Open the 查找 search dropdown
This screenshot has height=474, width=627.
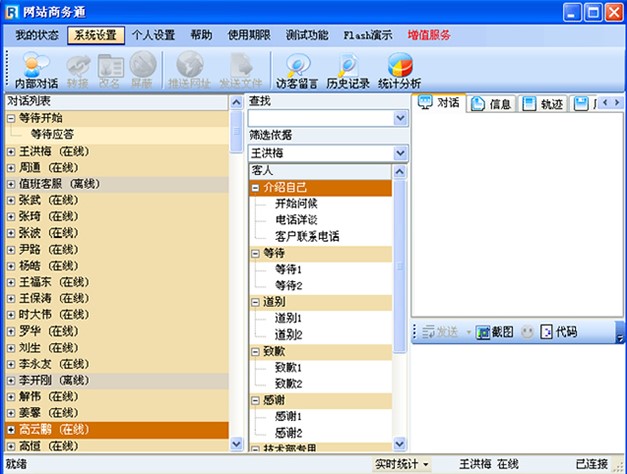401,118
